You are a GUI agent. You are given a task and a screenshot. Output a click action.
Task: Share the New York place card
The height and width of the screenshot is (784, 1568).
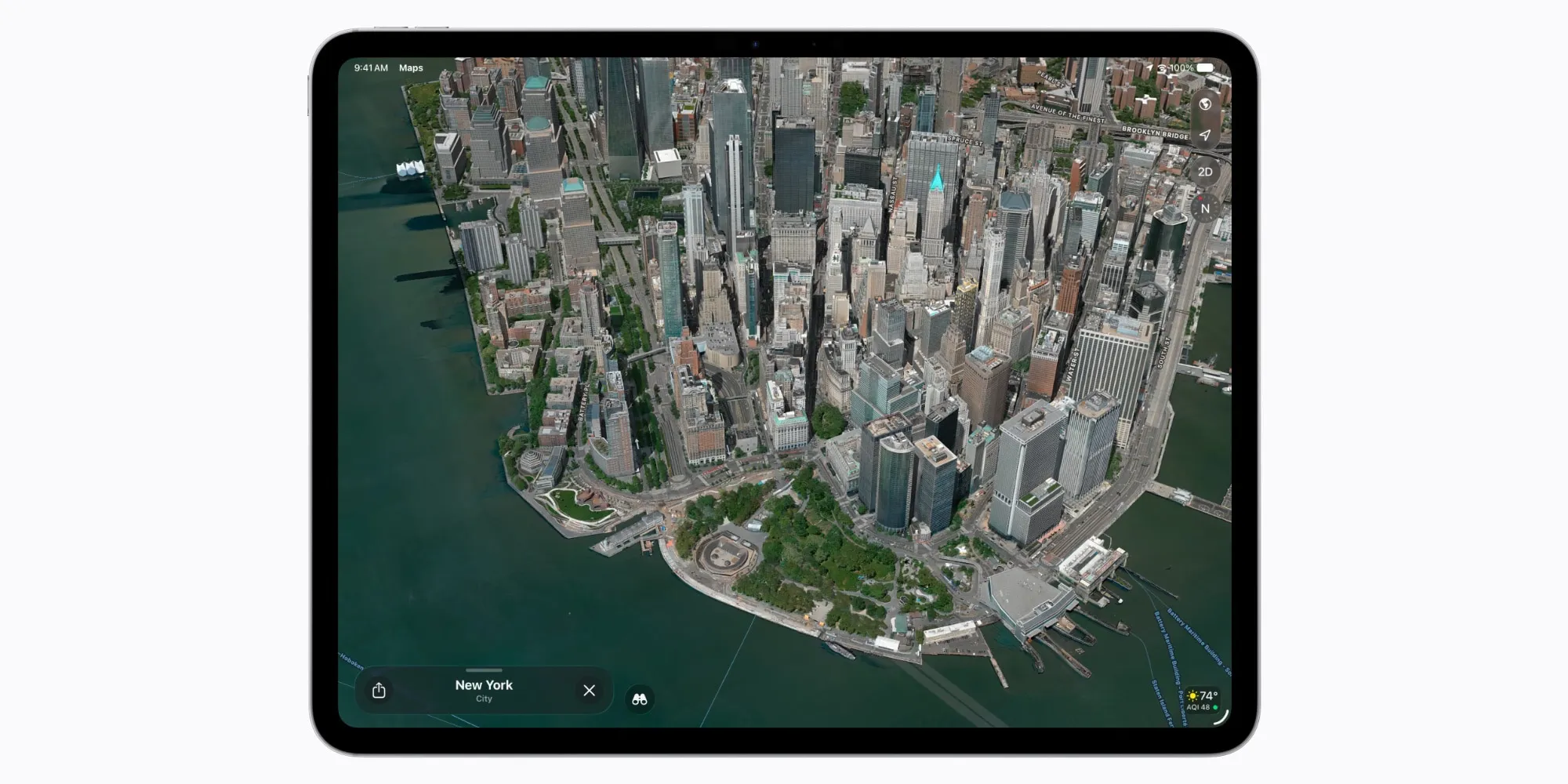point(379,690)
